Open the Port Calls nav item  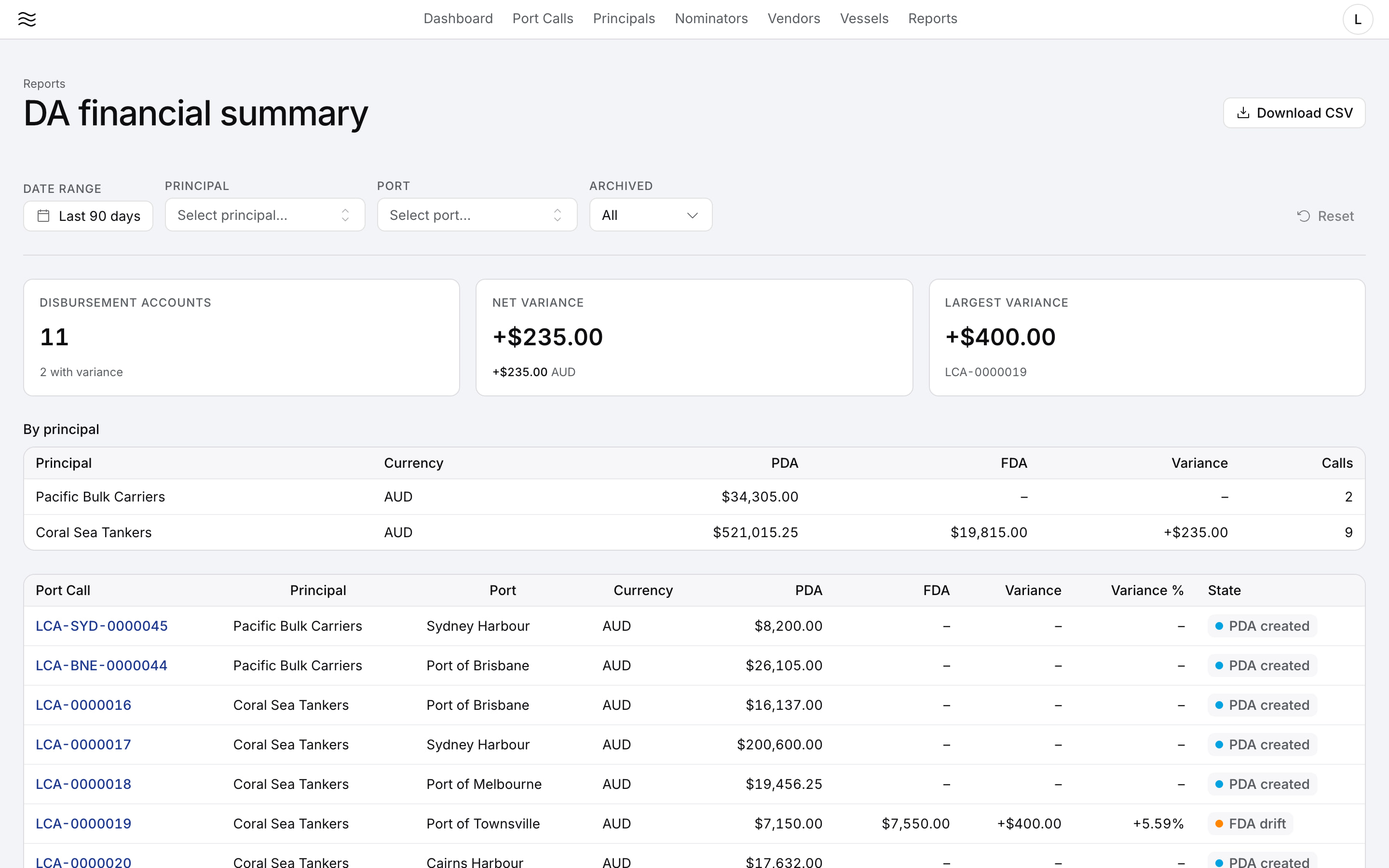coord(543,18)
